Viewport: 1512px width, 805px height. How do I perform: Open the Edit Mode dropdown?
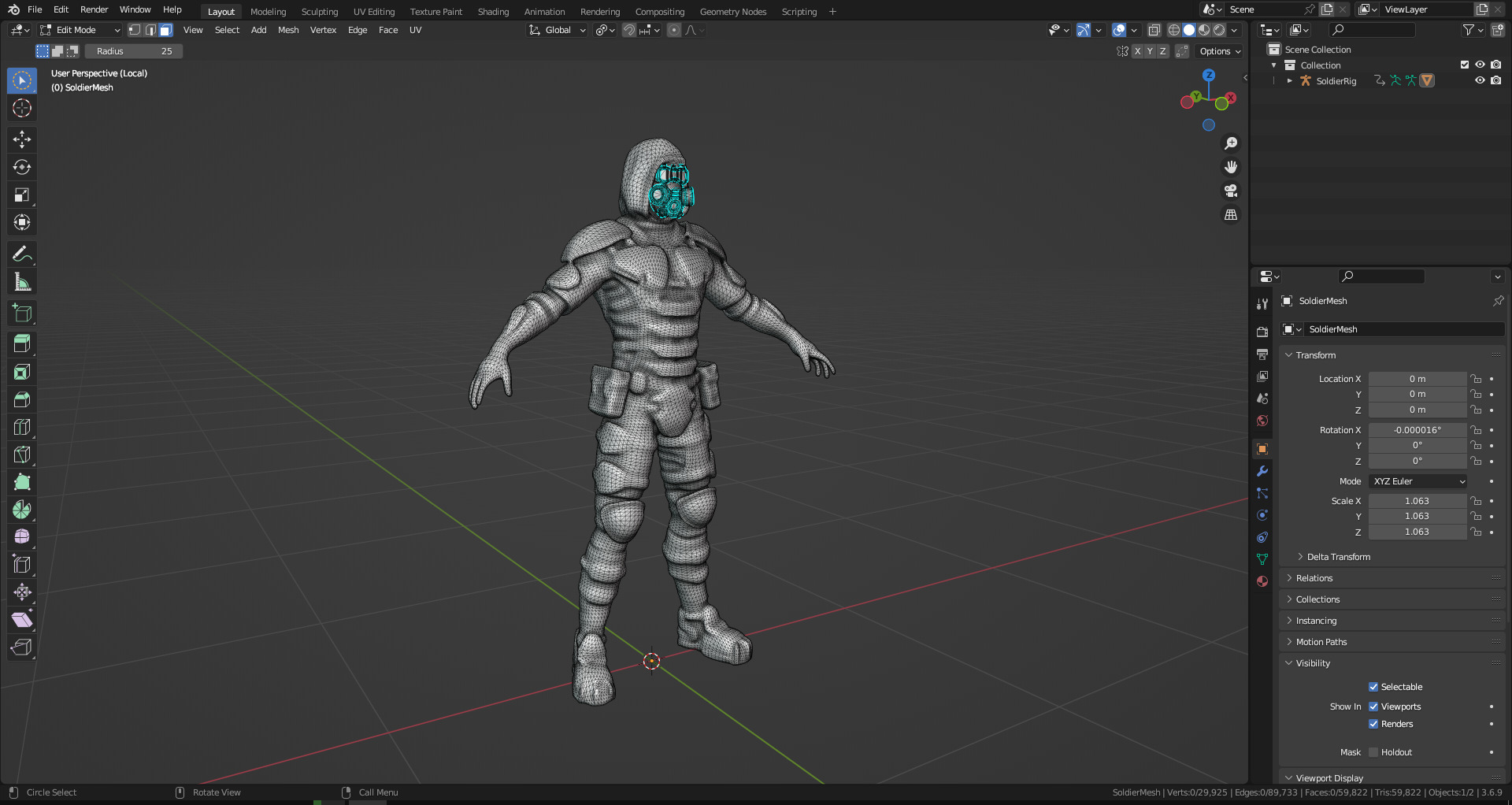(80, 30)
